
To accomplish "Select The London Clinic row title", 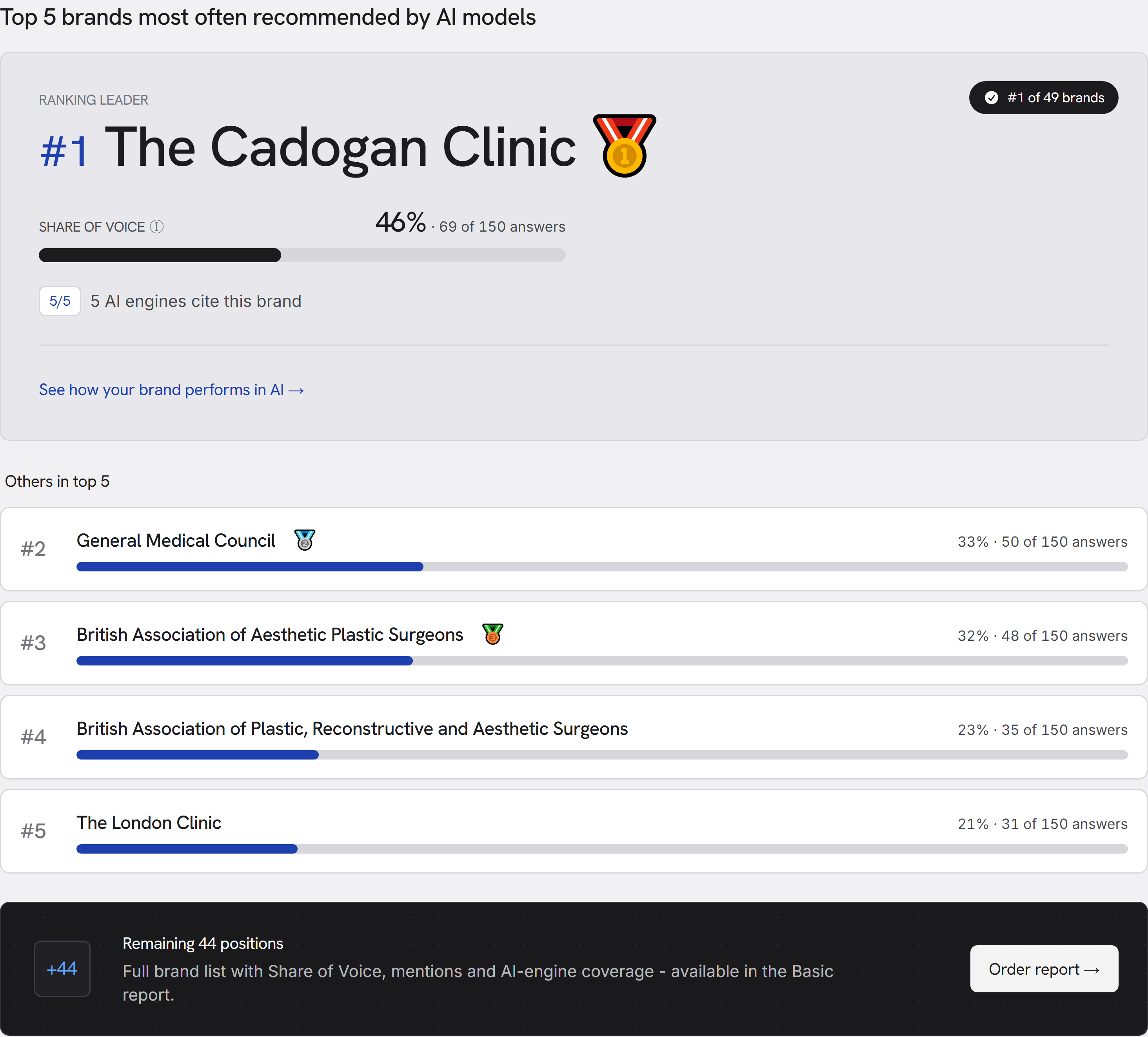I will click(149, 823).
